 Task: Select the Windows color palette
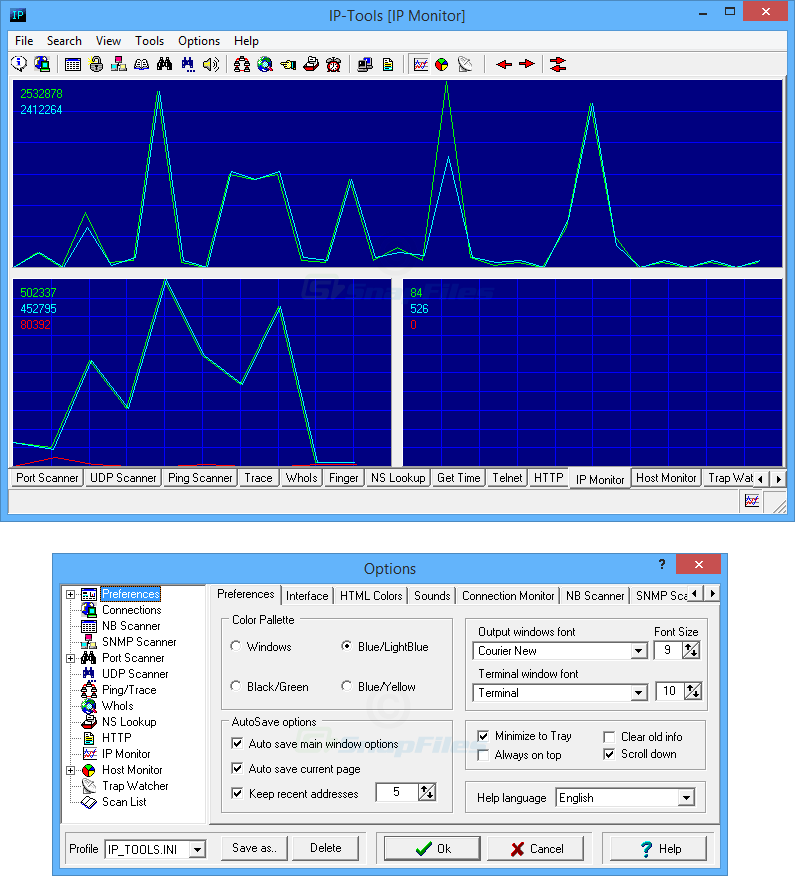click(261, 646)
